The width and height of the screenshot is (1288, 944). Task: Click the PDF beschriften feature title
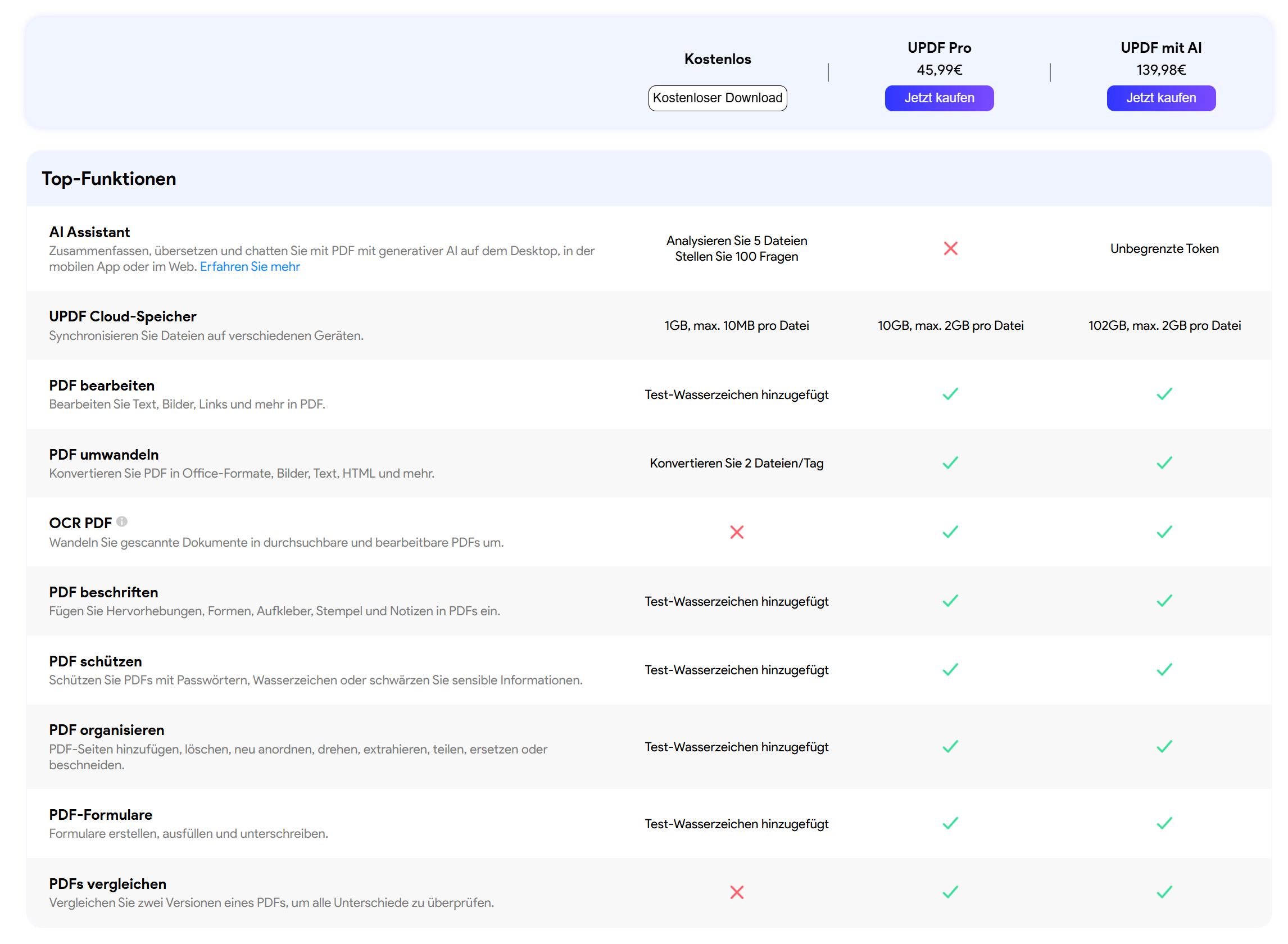tap(103, 592)
